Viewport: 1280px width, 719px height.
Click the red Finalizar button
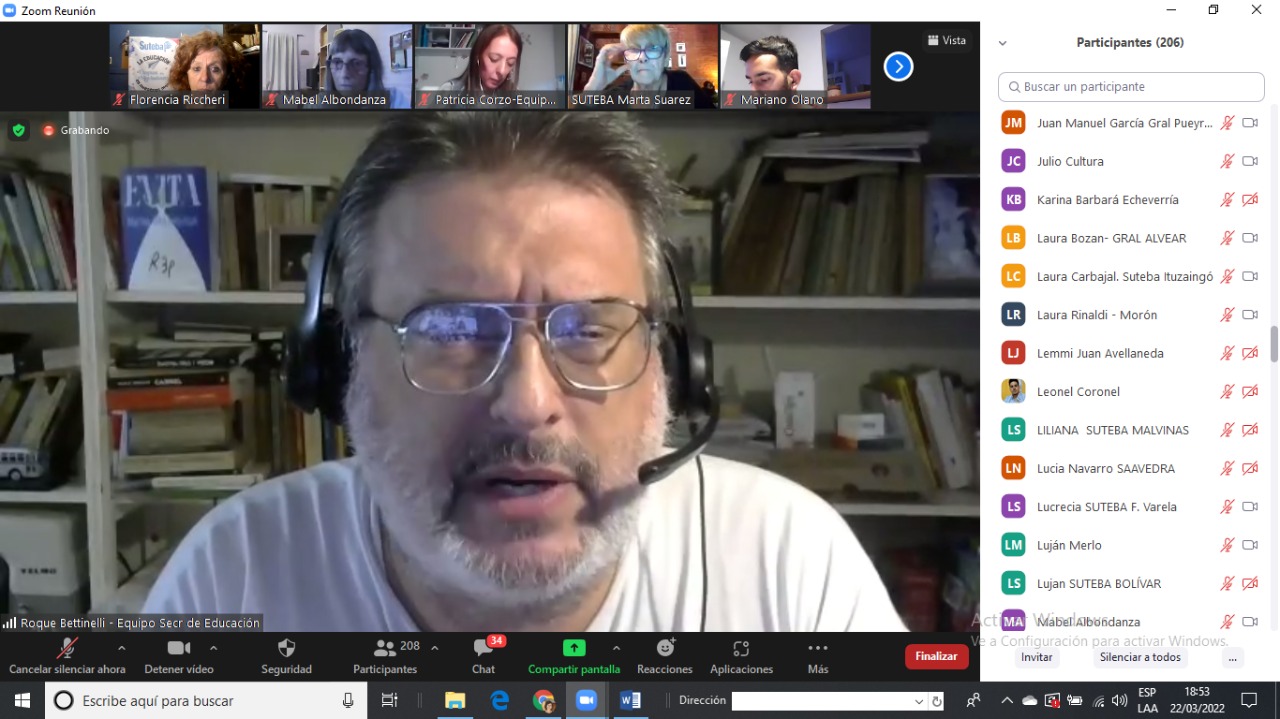[x=936, y=656]
